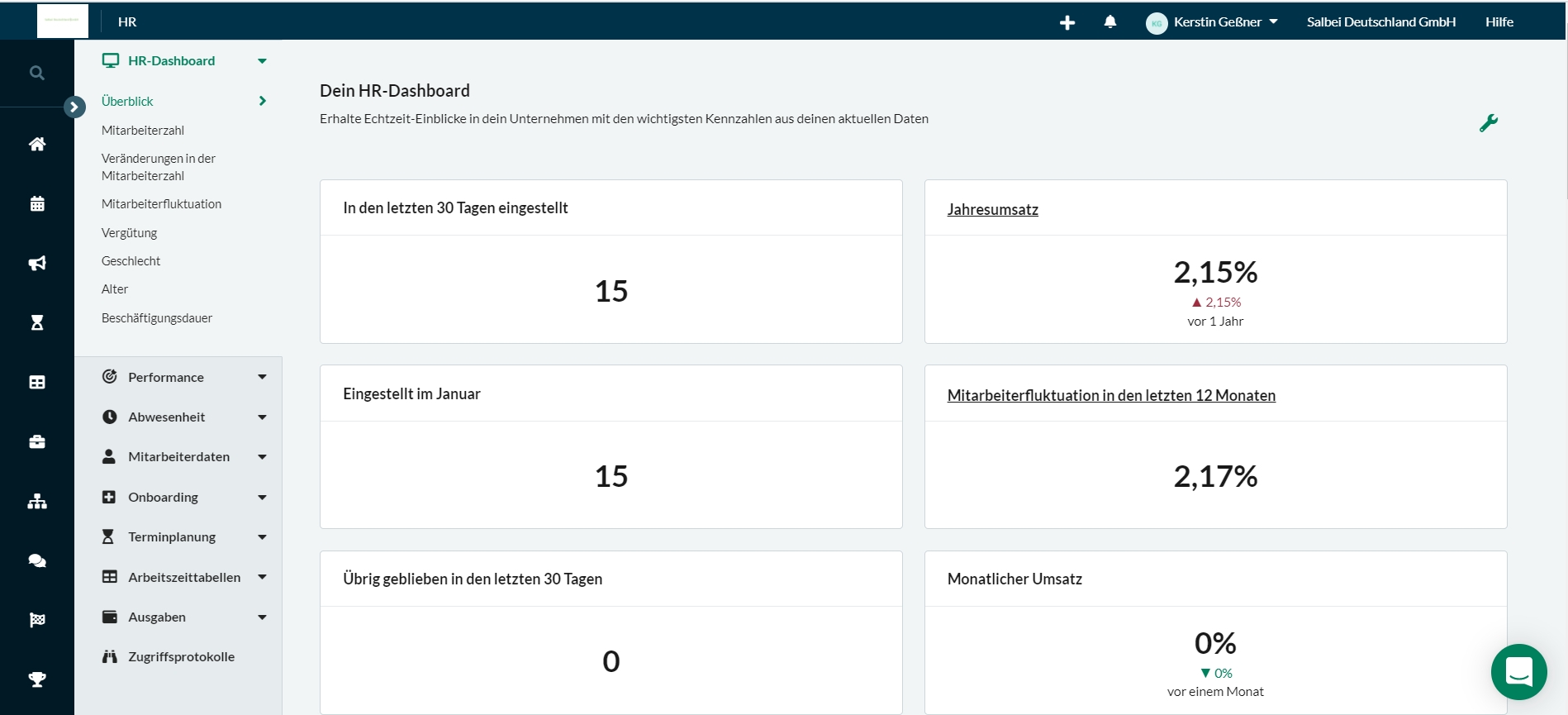Viewport: 1568px width, 715px height.
Task: Open the home icon in left rail
Action: click(37, 144)
